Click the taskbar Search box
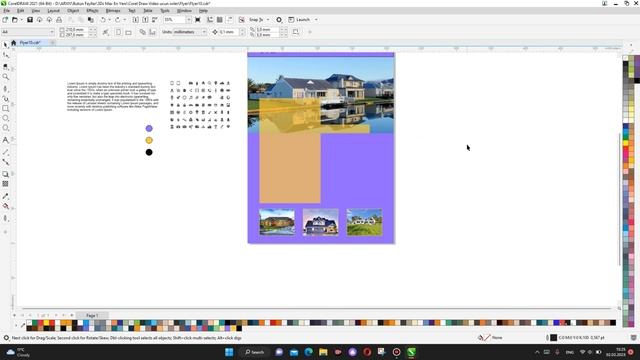This screenshot has width=640, height=360. pyautogui.click(x=255, y=352)
